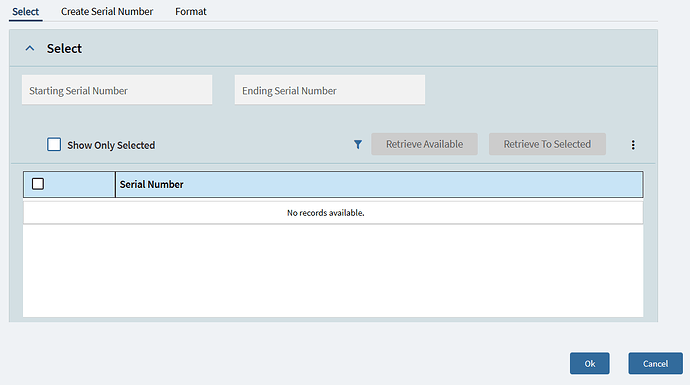Open the filter funnel icon
690x385 pixels.
tap(358, 144)
